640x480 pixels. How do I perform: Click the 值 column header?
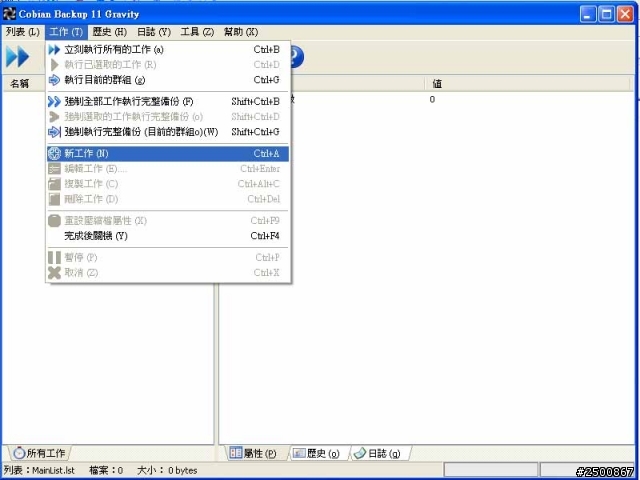pyautogui.click(x=529, y=84)
